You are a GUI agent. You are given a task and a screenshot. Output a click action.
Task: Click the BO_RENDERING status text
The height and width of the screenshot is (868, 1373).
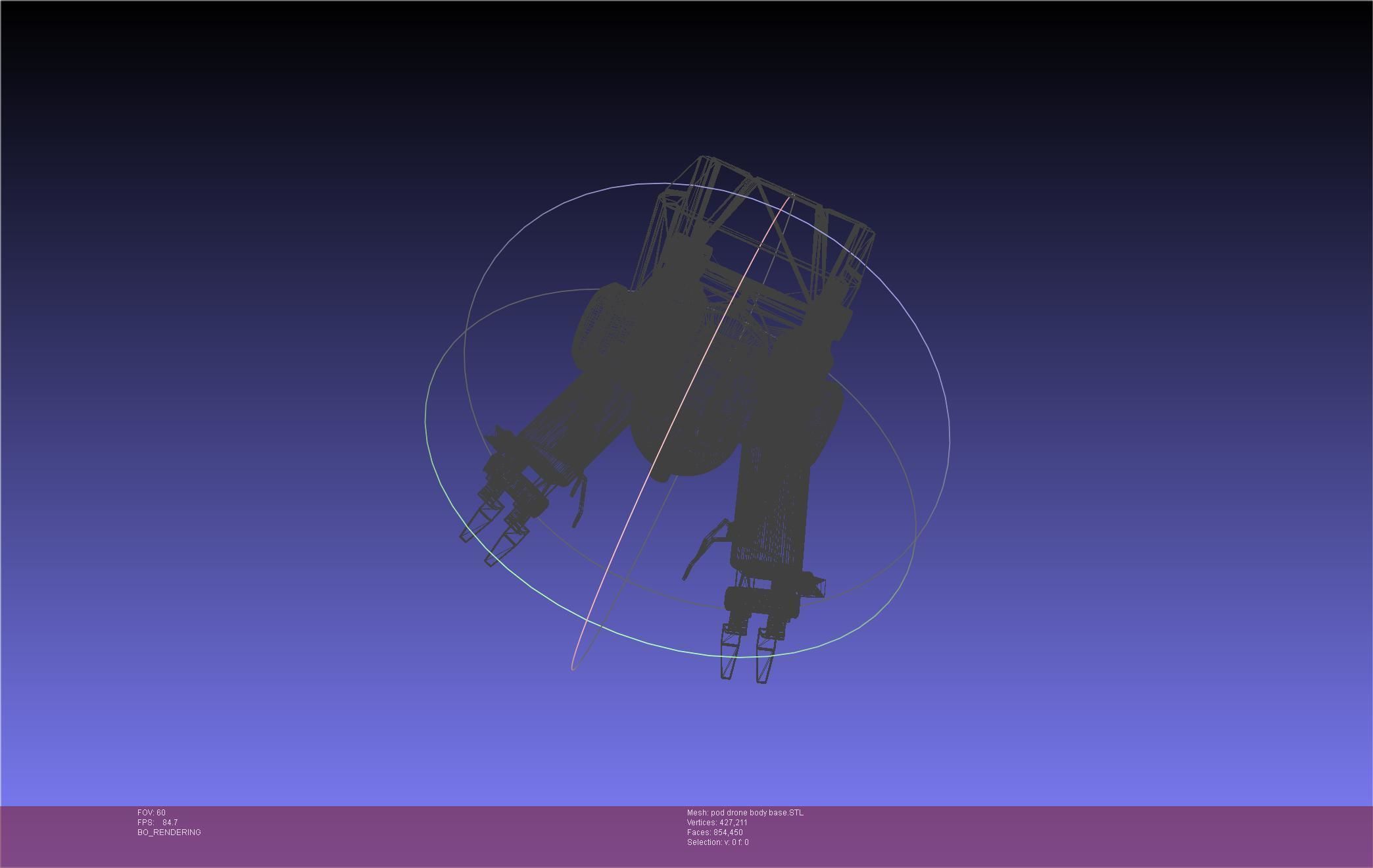[x=169, y=832]
